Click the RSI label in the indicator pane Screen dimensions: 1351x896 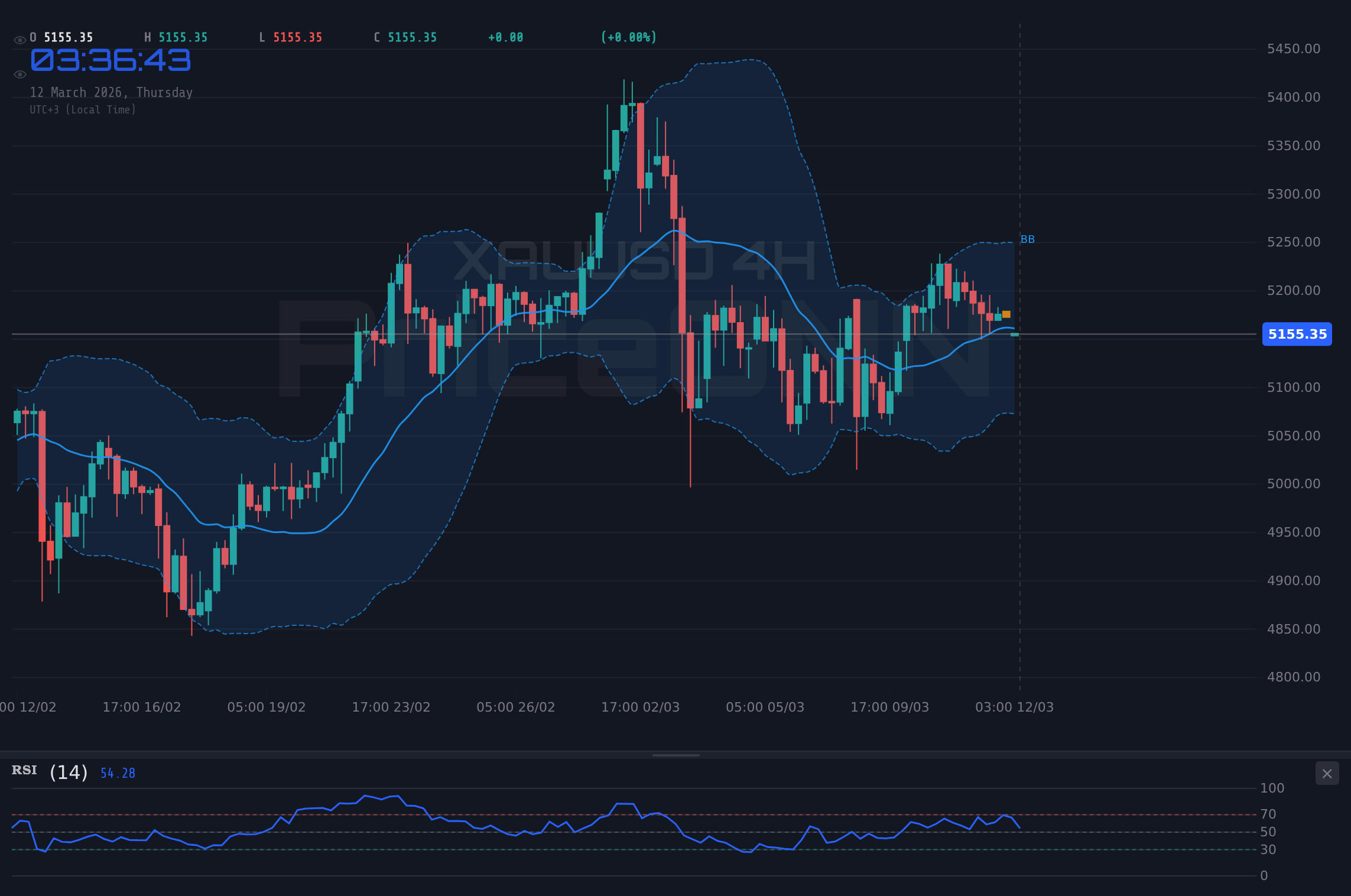(24, 770)
